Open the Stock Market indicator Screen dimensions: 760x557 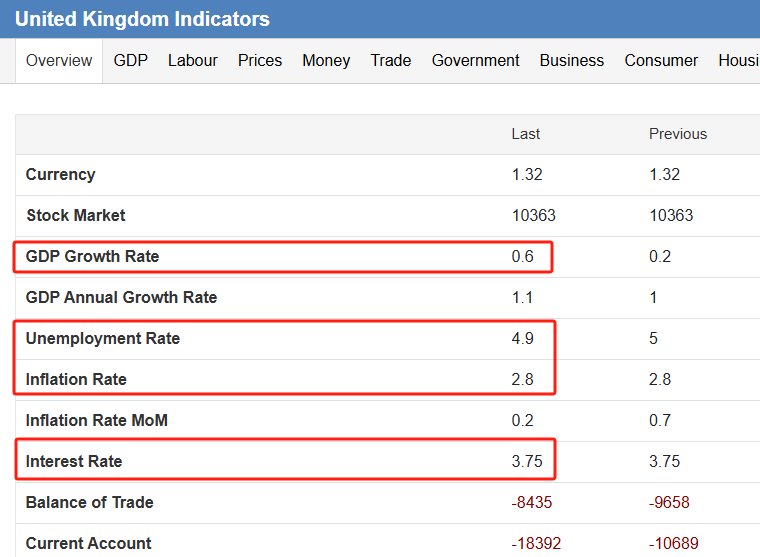click(x=76, y=215)
